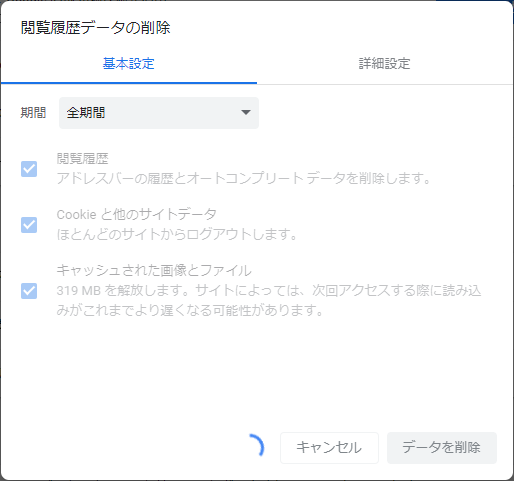Click the checkmark icon next to 閲覧履歴
Screen dimensions: 514x481
point(29,169)
